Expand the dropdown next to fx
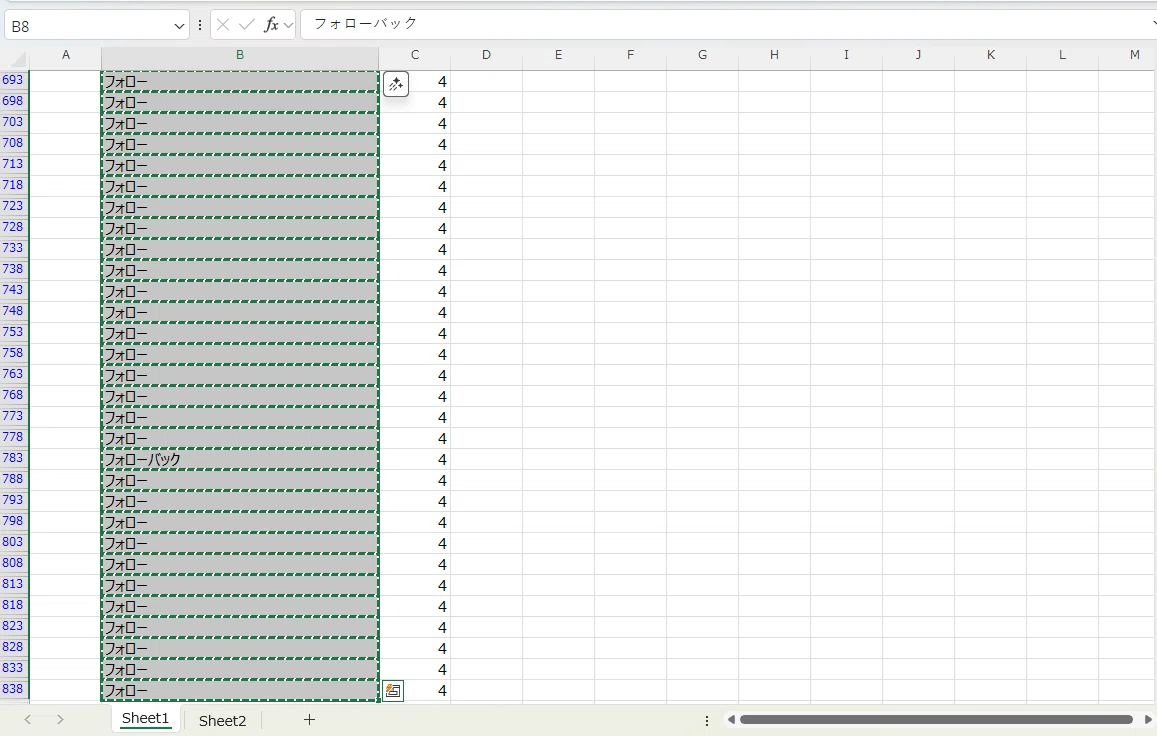The width and height of the screenshot is (1157, 736). pyautogui.click(x=289, y=26)
